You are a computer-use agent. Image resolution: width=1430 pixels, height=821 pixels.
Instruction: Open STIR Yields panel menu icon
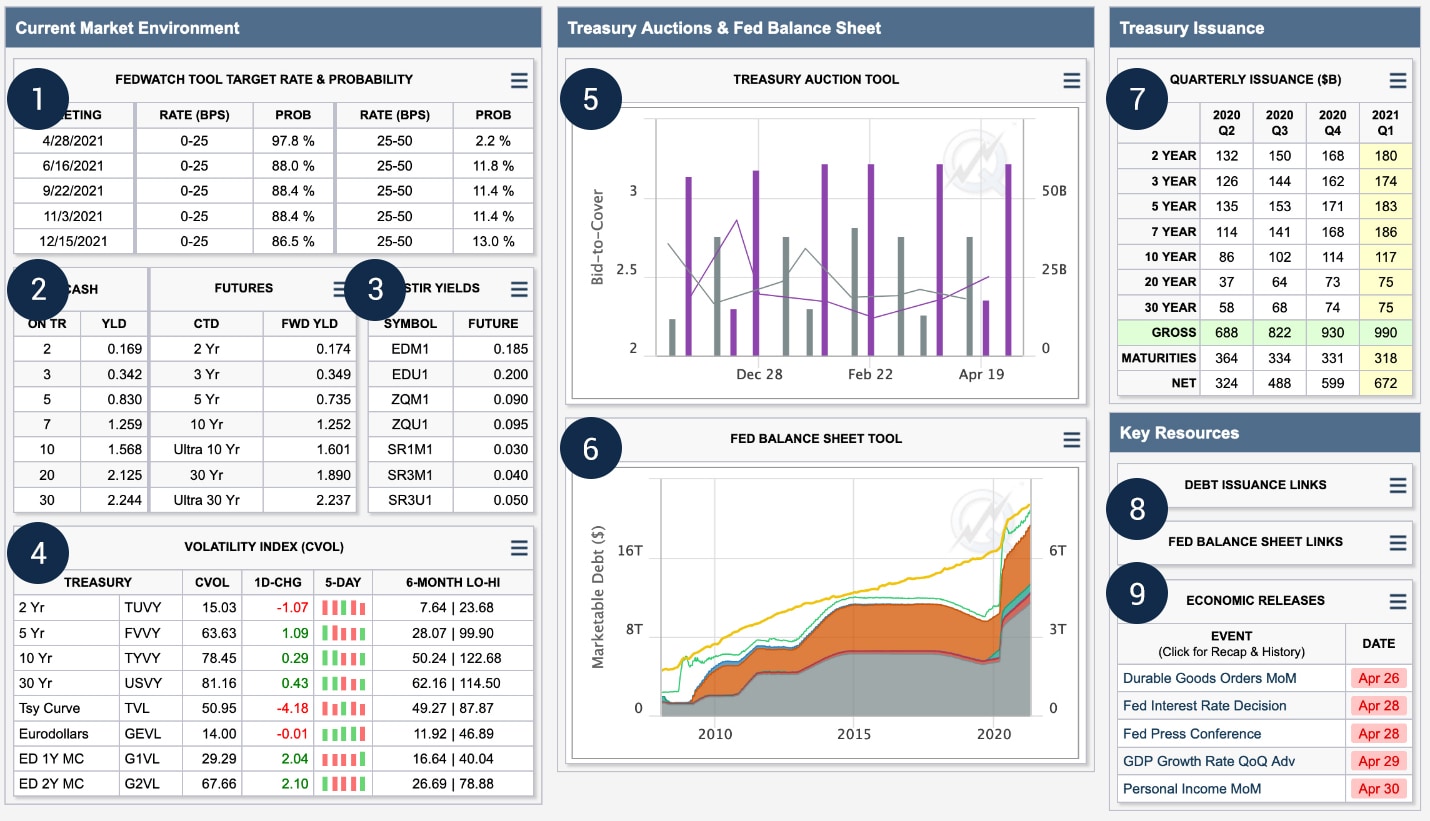click(x=519, y=289)
